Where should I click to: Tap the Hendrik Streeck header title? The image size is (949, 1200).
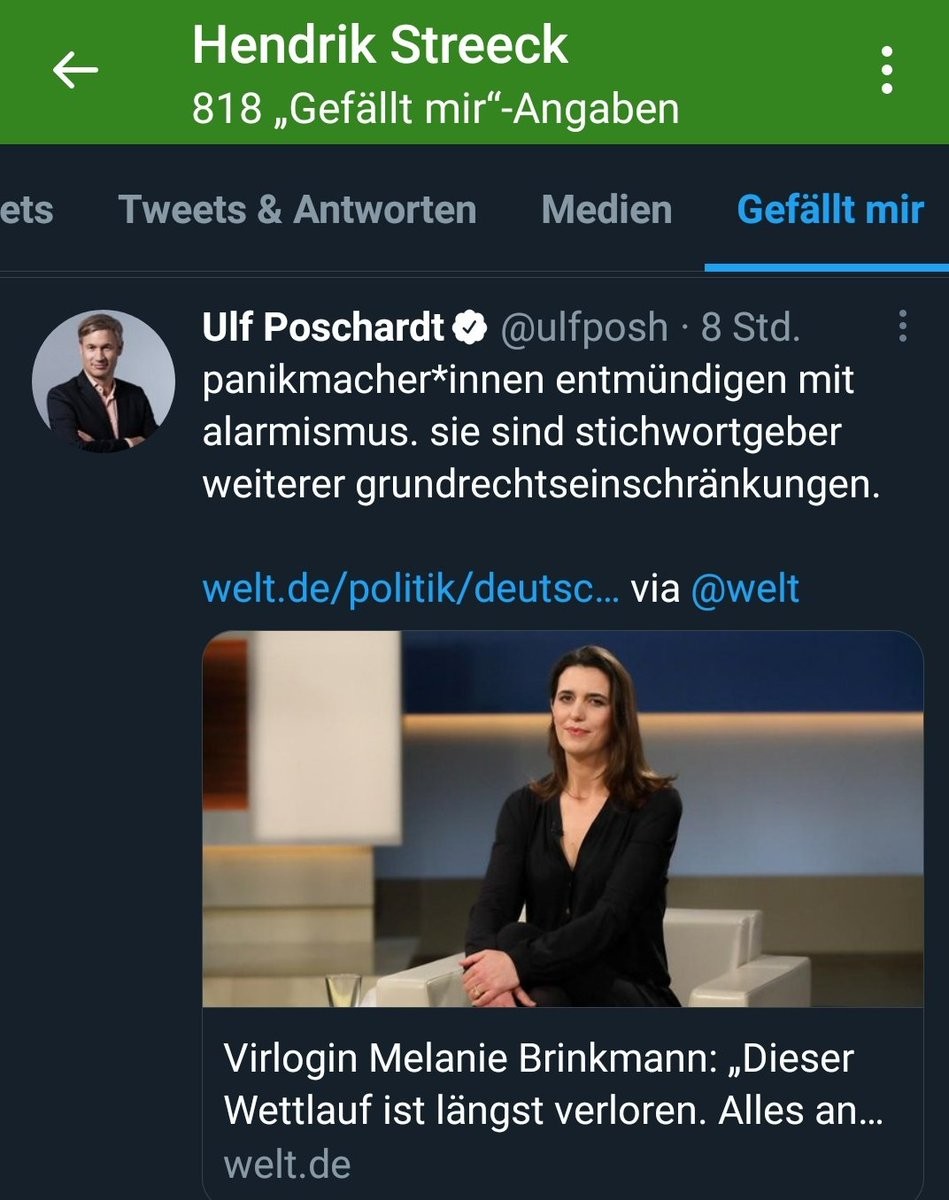coord(379,46)
